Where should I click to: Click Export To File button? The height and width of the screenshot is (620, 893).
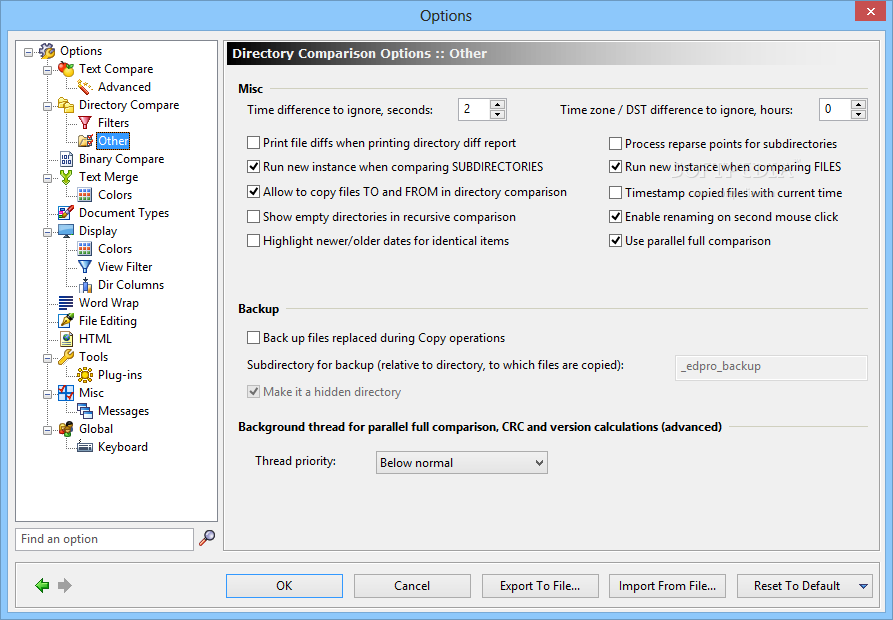tap(540, 586)
